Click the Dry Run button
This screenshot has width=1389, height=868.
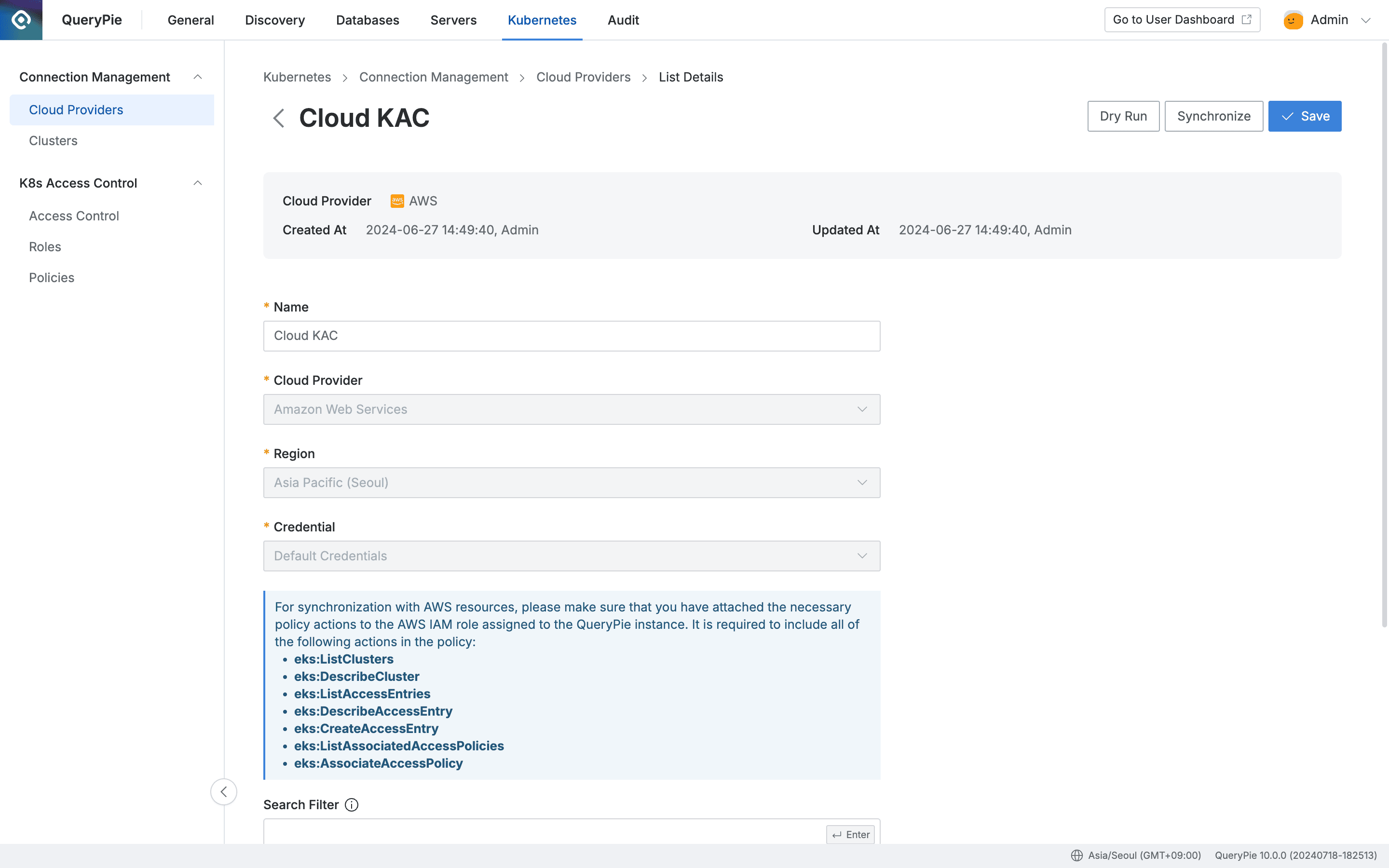[x=1123, y=116]
